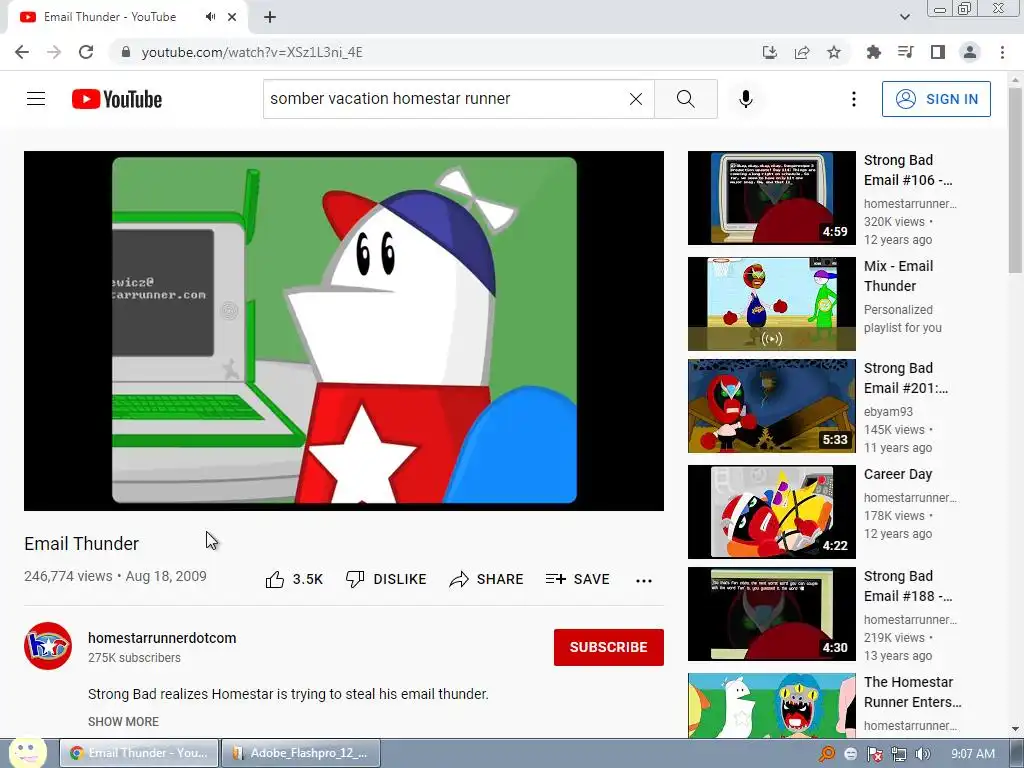The width and height of the screenshot is (1024, 768).
Task: Switch to Adobe_Flashpro_12 taskbar item
Action: pos(301,753)
